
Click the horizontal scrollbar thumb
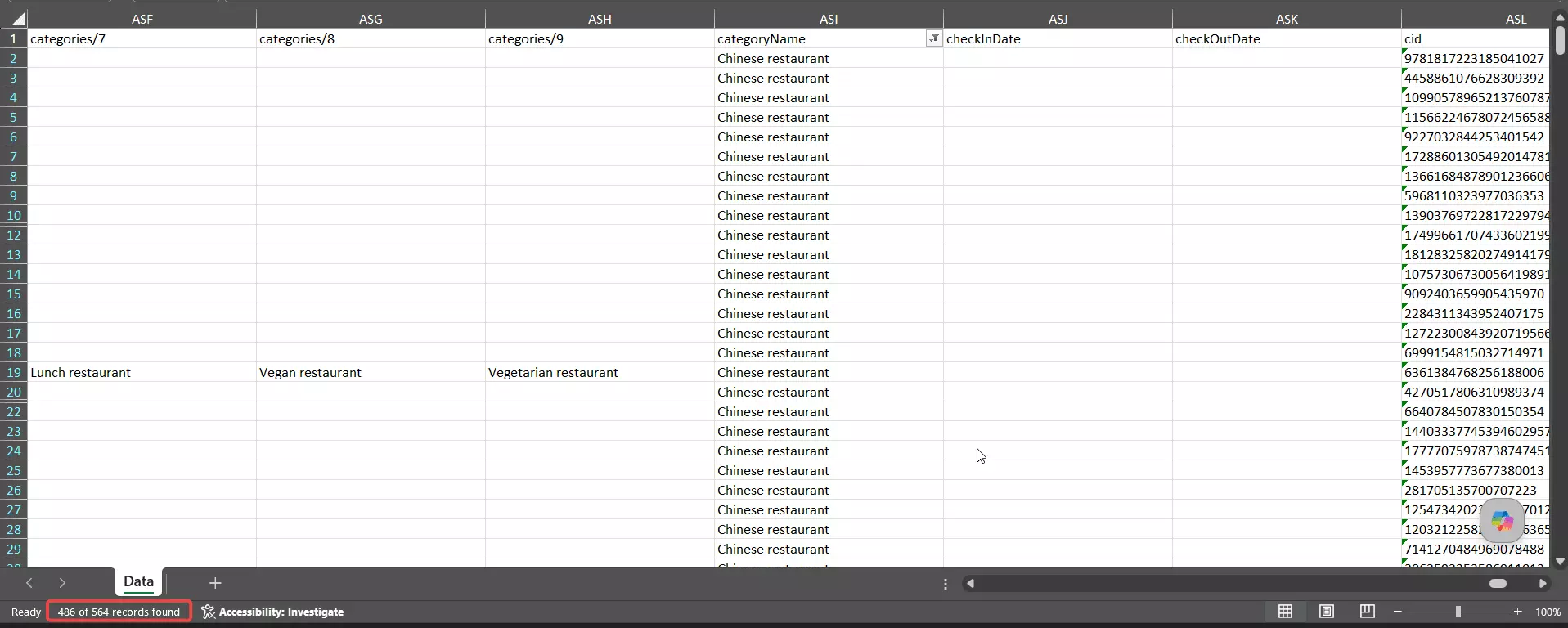1498,583
